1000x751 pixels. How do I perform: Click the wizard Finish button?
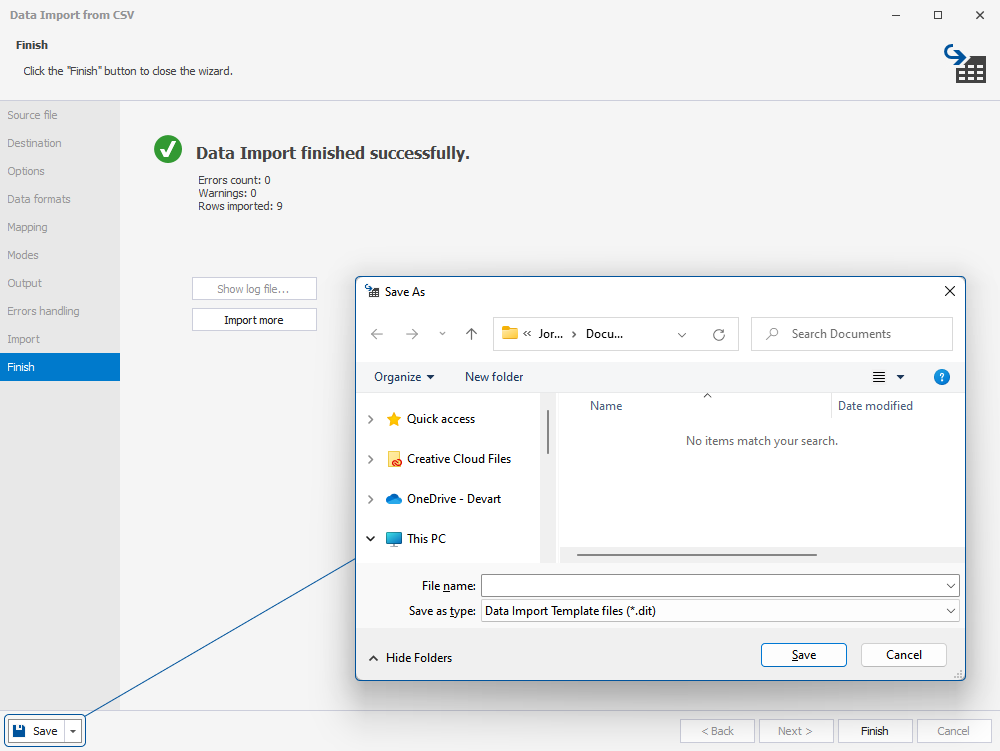coord(874,731)
